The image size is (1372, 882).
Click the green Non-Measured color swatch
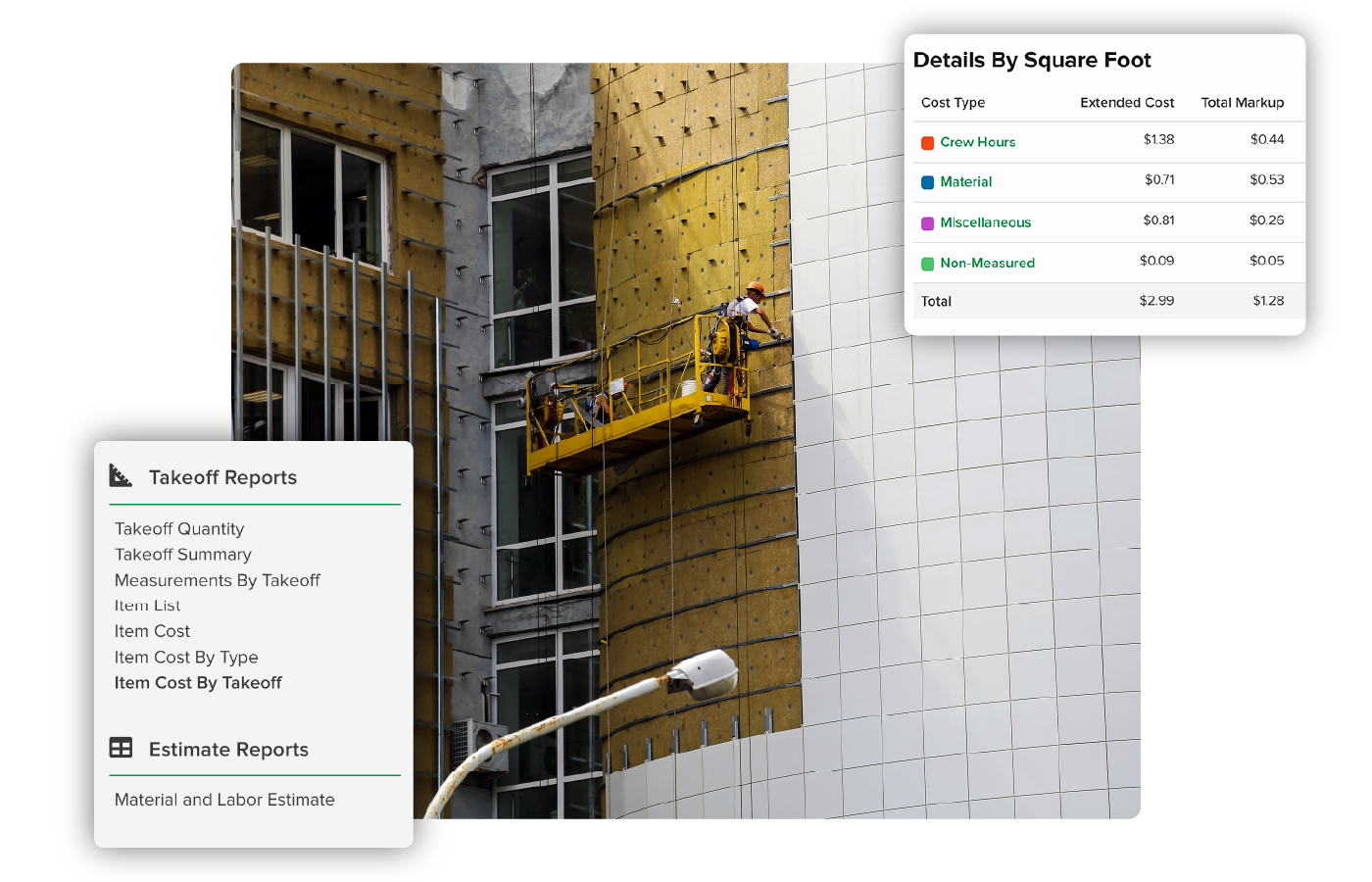[927, 264]
